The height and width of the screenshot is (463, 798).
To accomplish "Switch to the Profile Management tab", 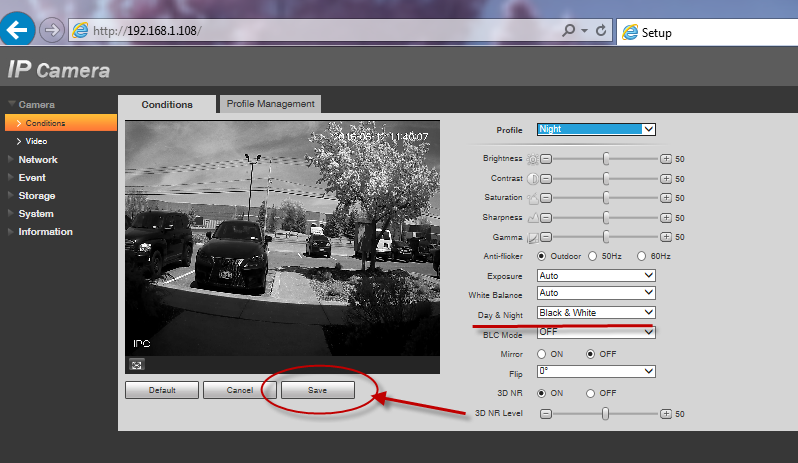I will (270, 103).
